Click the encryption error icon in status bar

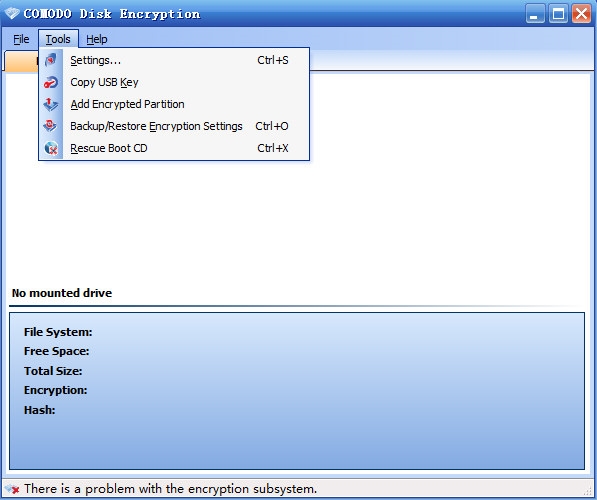[x=12, y=489]
